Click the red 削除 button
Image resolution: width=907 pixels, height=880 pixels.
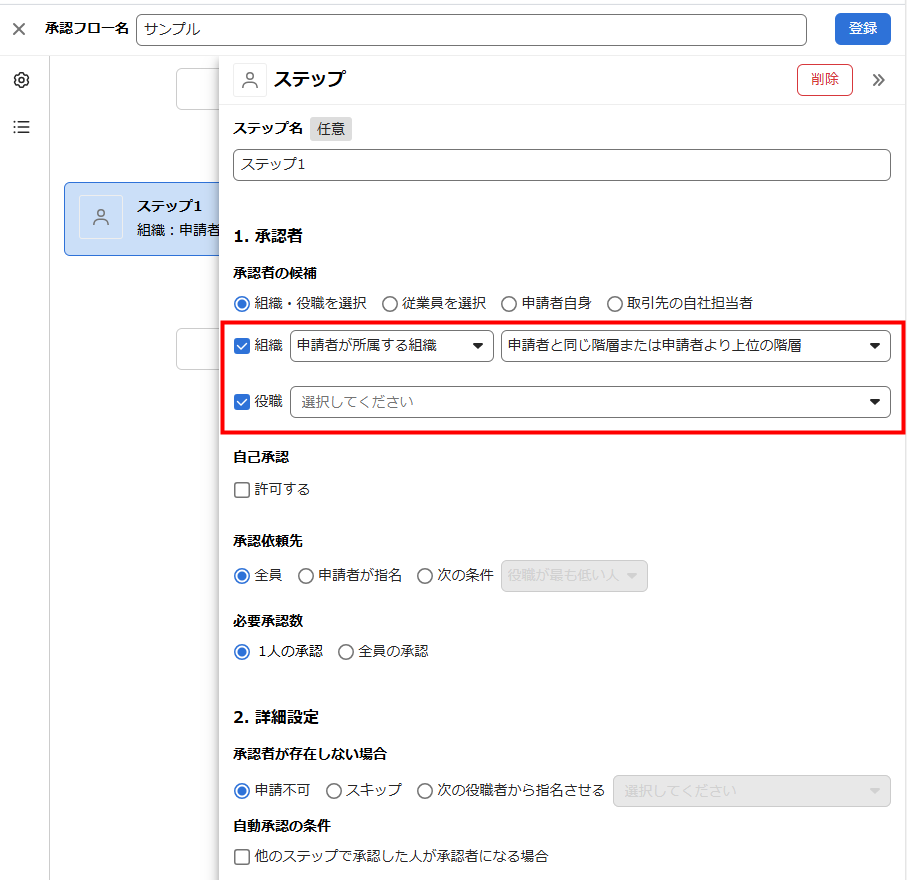point(824,80)
